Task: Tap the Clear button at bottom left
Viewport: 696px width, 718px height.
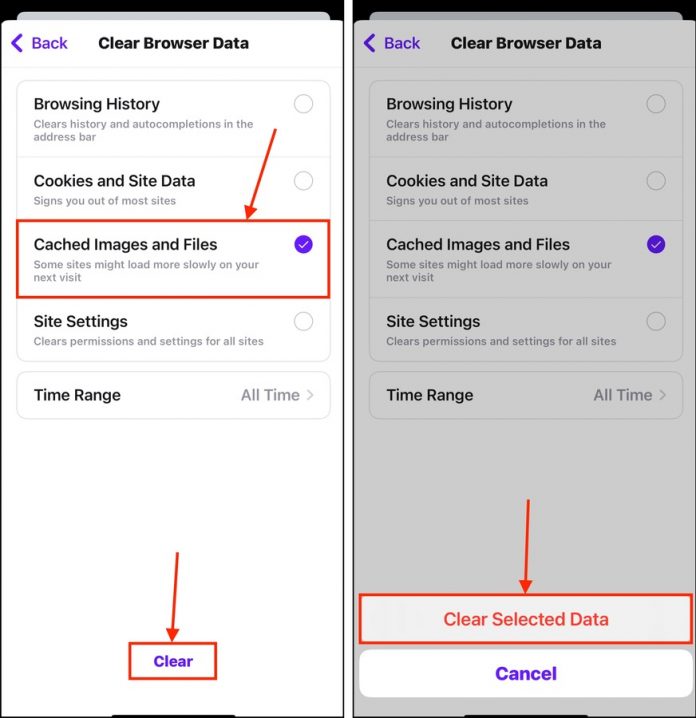Action: click(173, 661)
